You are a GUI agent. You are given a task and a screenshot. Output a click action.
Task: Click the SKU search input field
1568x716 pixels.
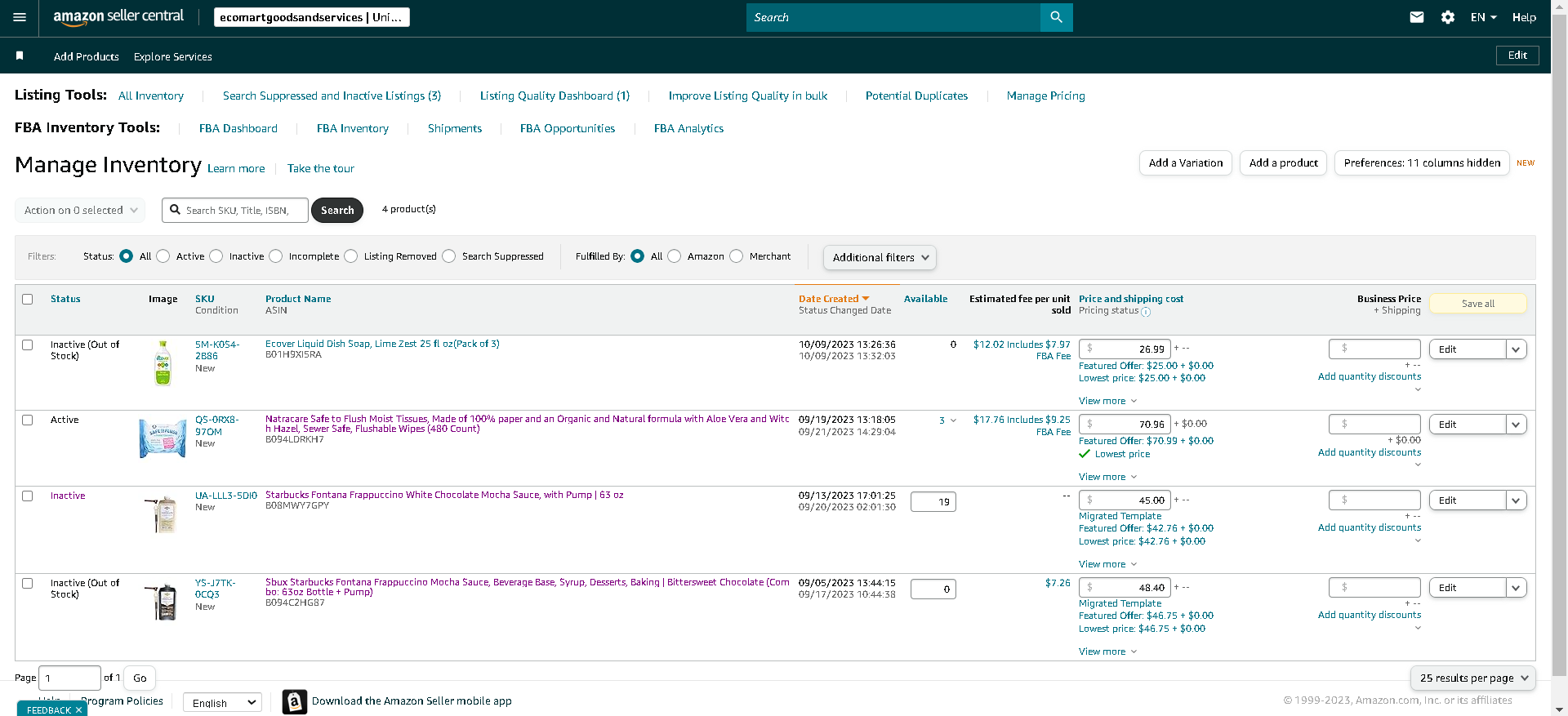[x=235, y=210]
